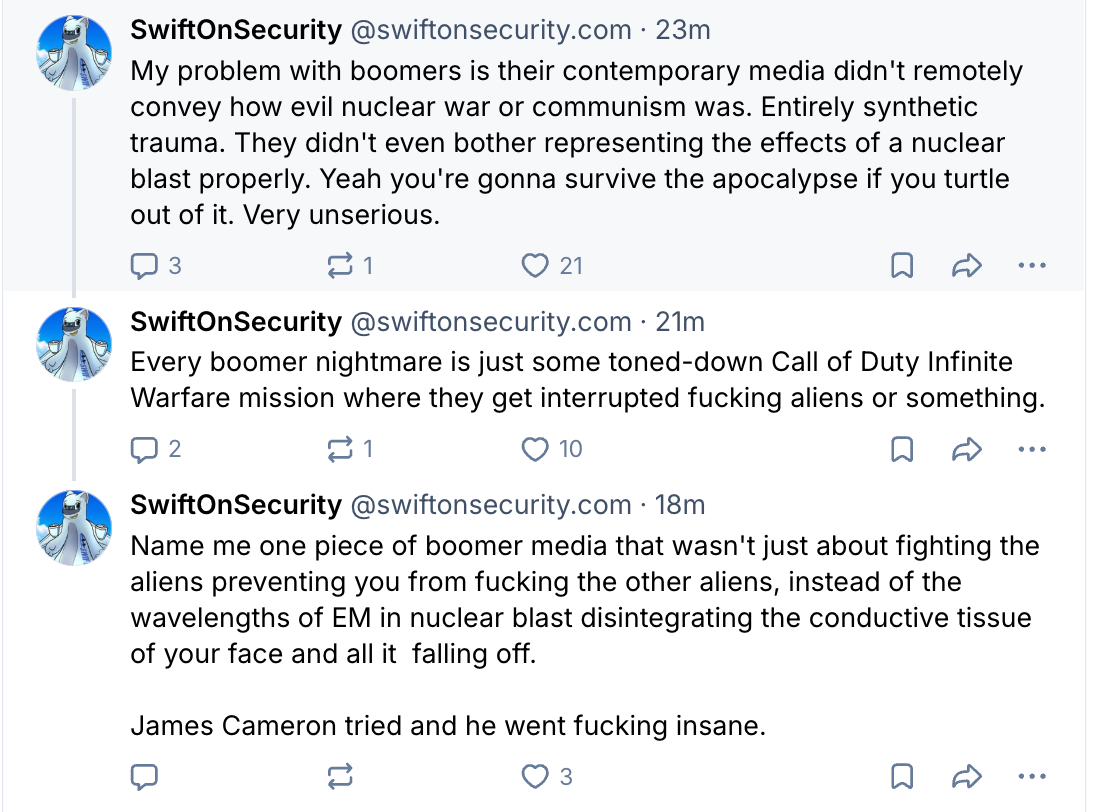Repost the Call of Duty post
This screenshot has width=1094, height=812.
[x=340, y=450]
